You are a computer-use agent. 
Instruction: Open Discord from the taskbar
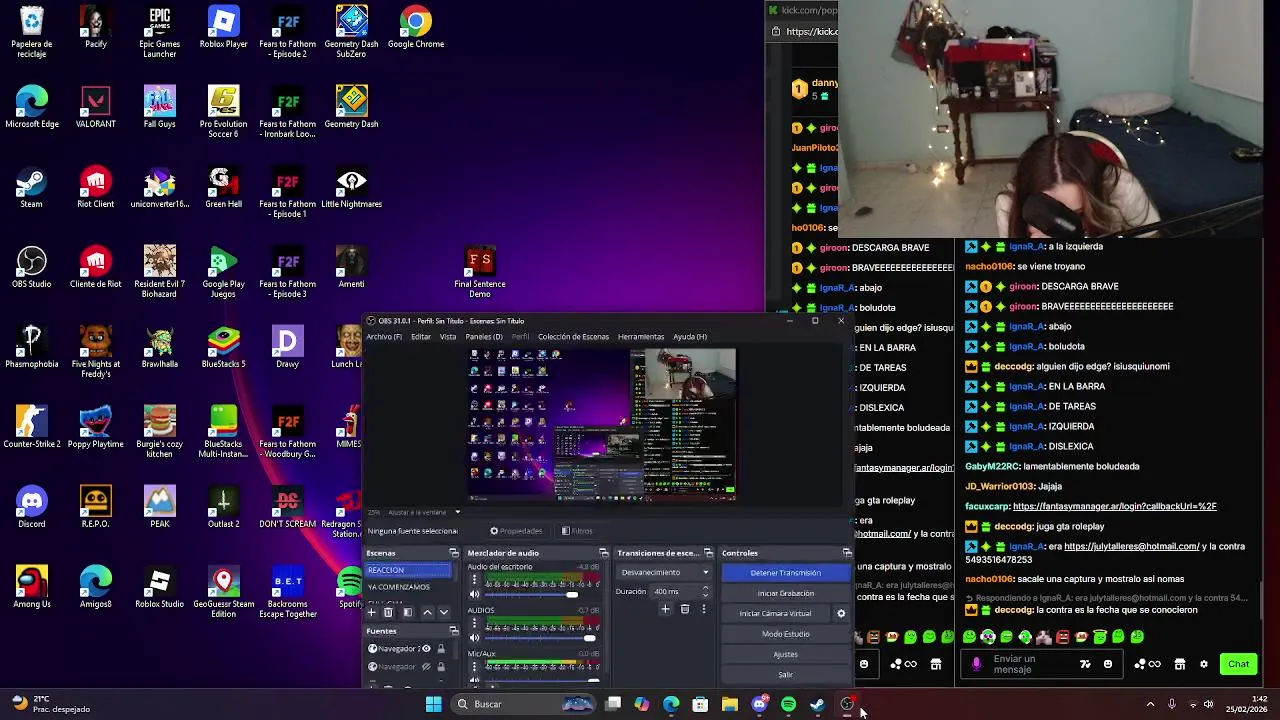759,704
